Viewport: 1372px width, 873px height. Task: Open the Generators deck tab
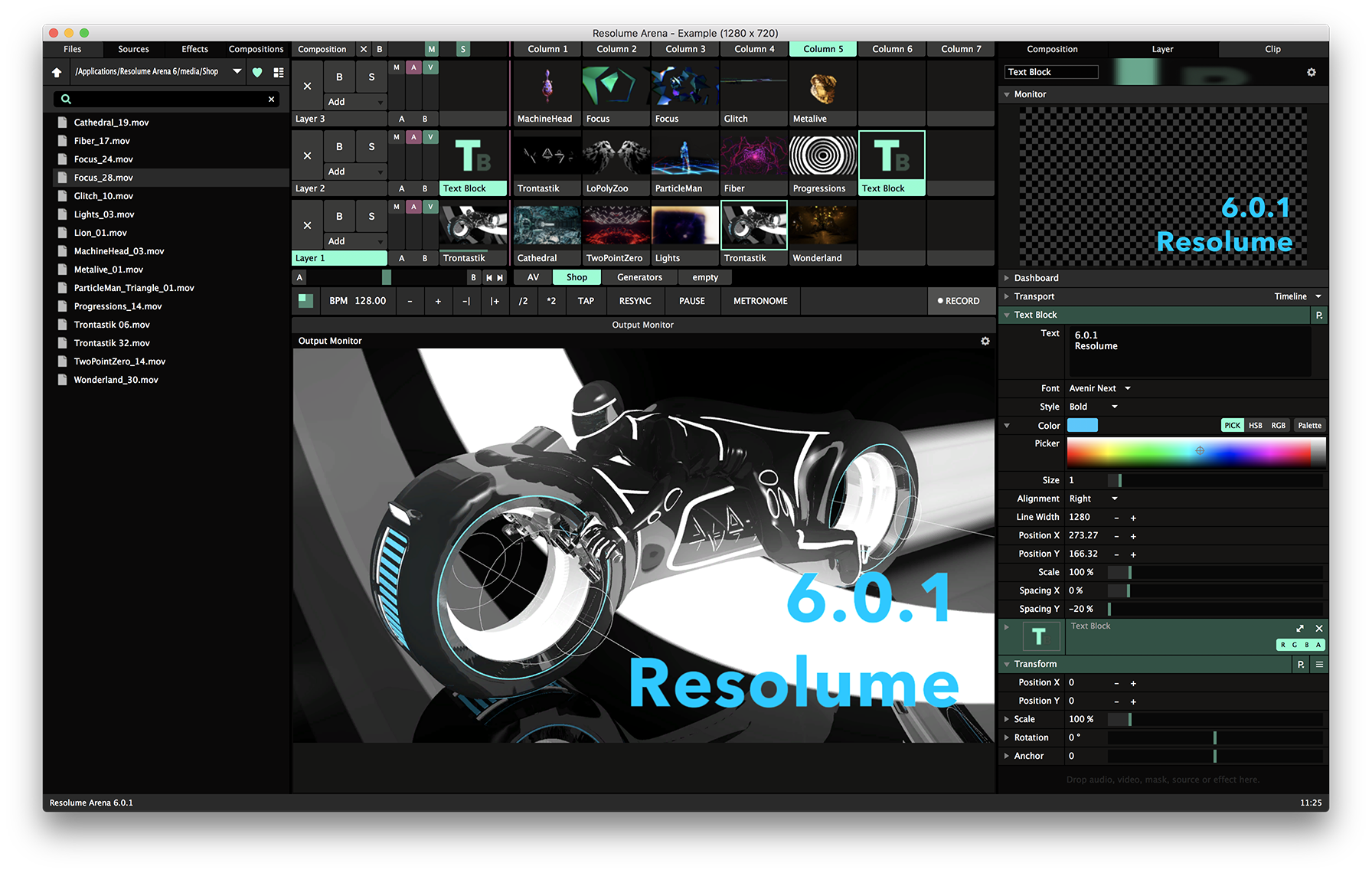pos(639,277)
